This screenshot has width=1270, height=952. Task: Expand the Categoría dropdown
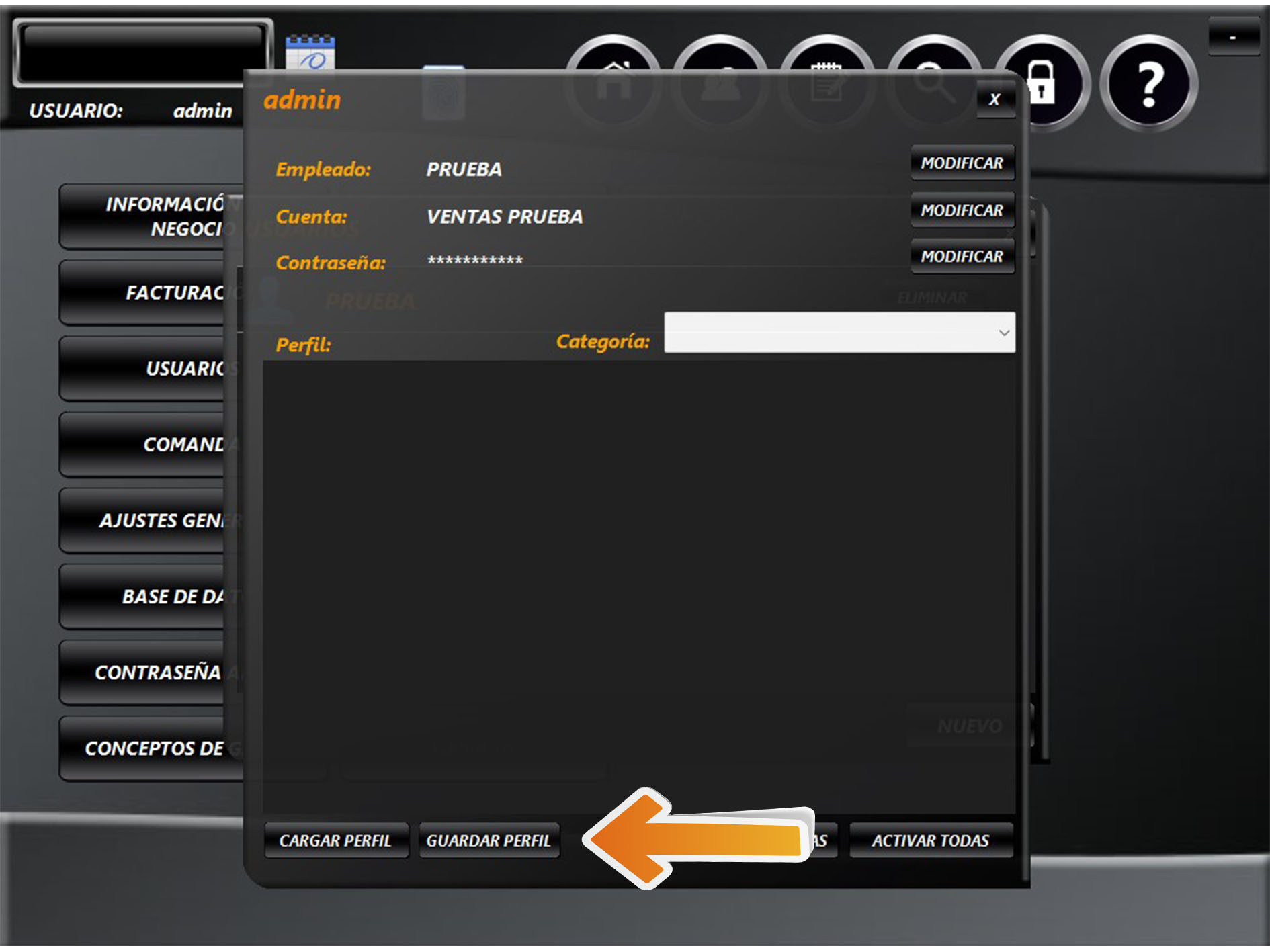[839, 332]
